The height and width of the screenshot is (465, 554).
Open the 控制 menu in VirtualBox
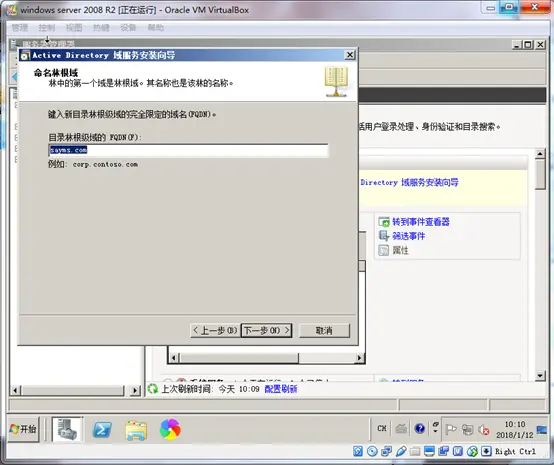47,28
